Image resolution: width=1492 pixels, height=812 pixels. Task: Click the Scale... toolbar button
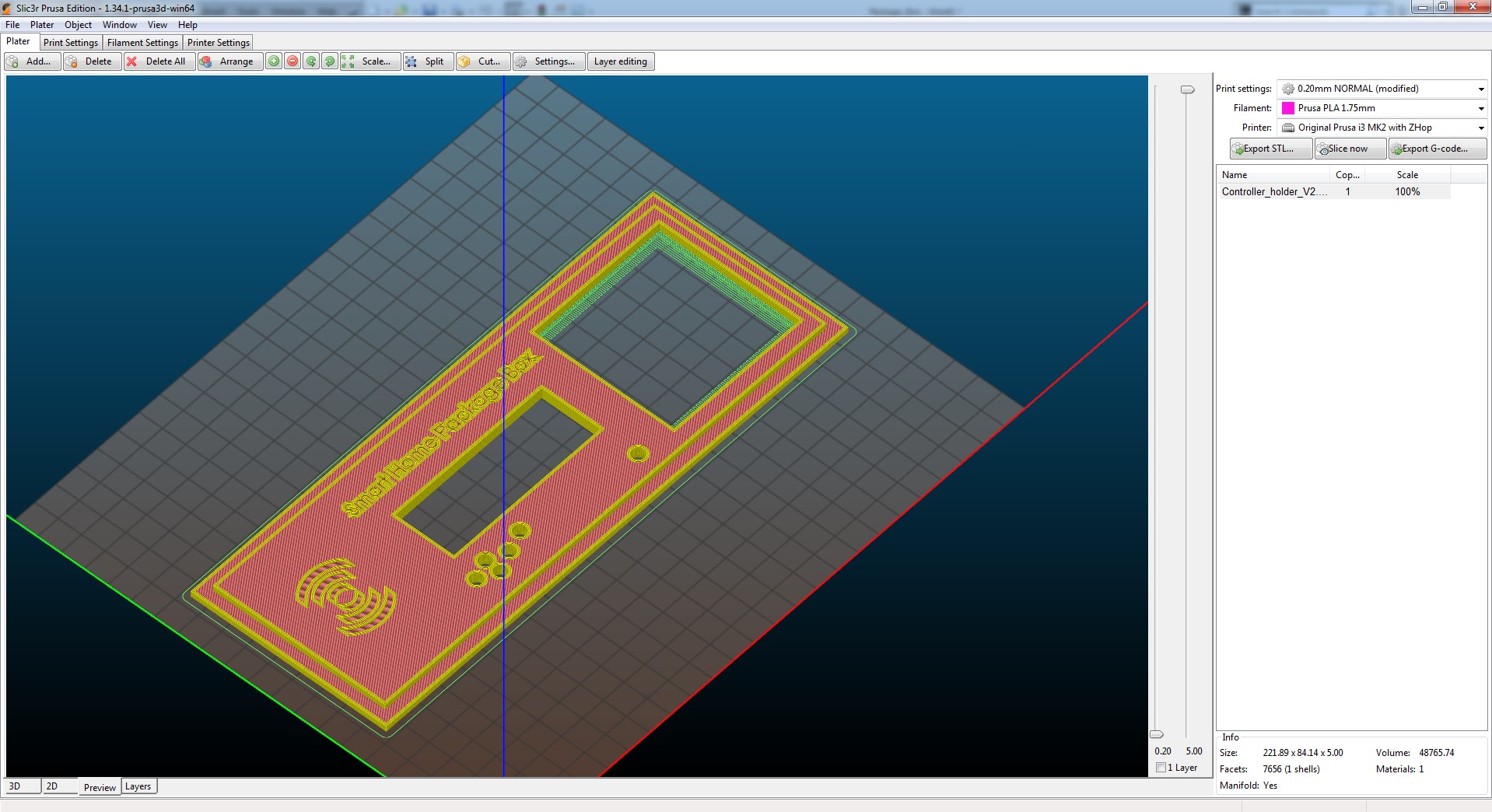click(370, 61)
